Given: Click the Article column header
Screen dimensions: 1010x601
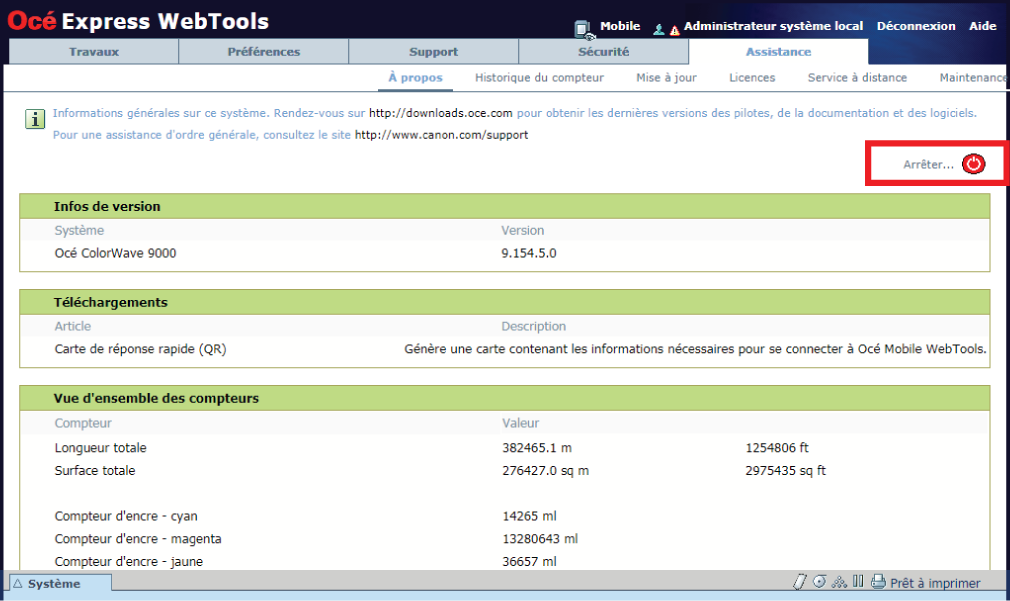Looking at the screenshot, I should pyautogui.click(x=72, y=326).
